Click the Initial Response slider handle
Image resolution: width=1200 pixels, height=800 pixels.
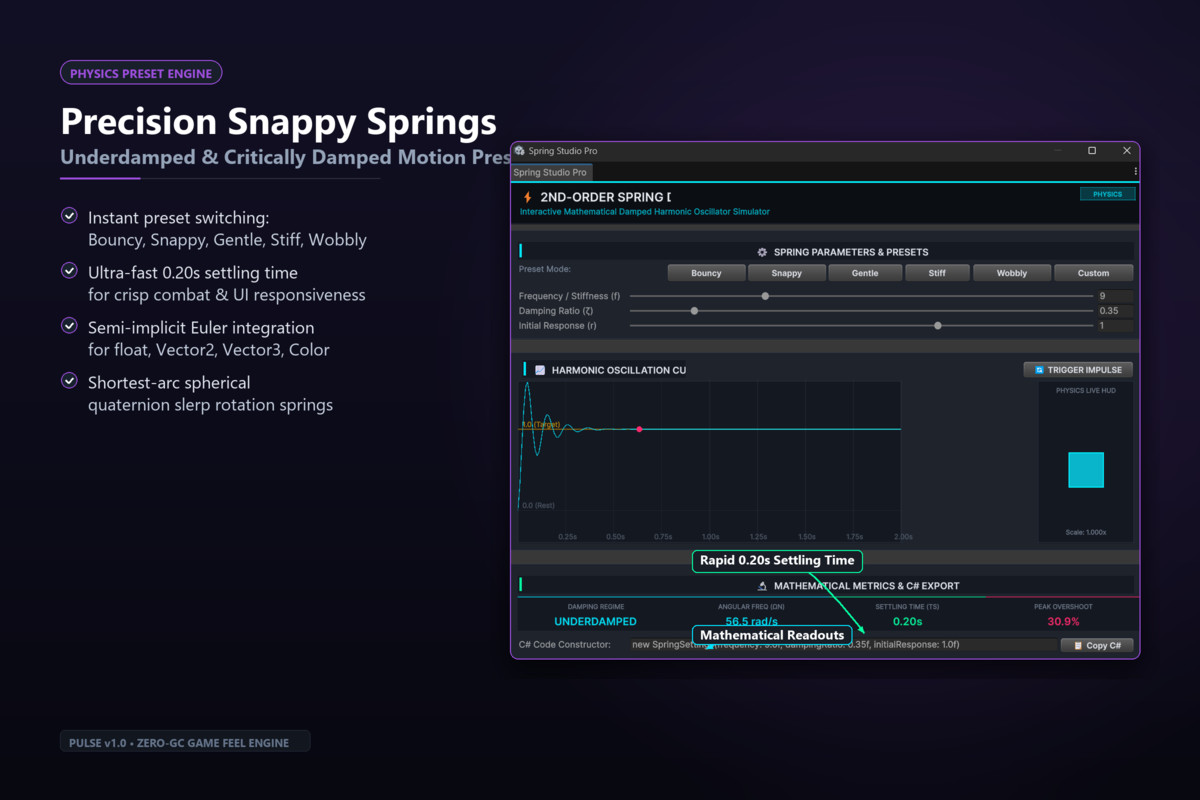point(937,326)
